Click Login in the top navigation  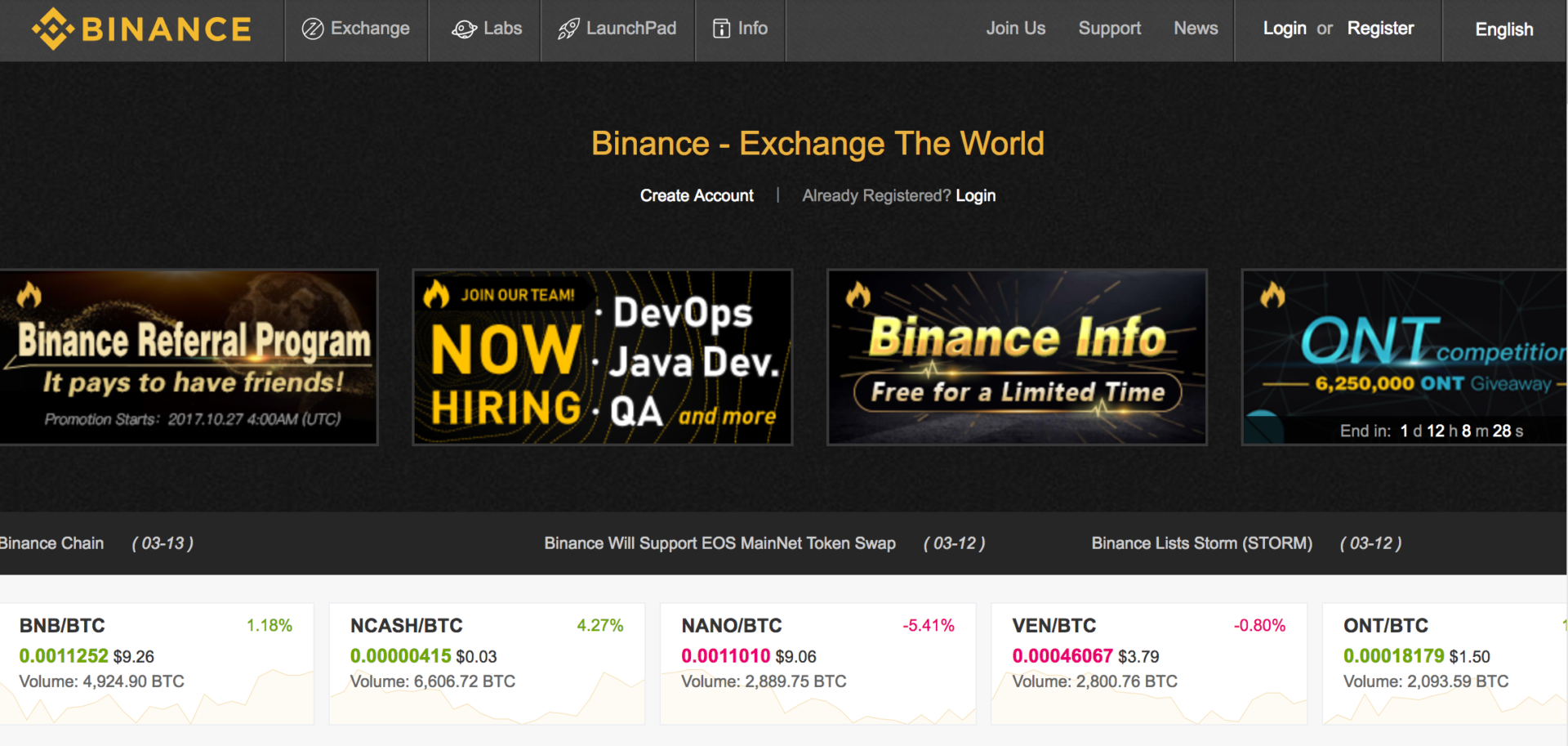[x=1285, y=29]
